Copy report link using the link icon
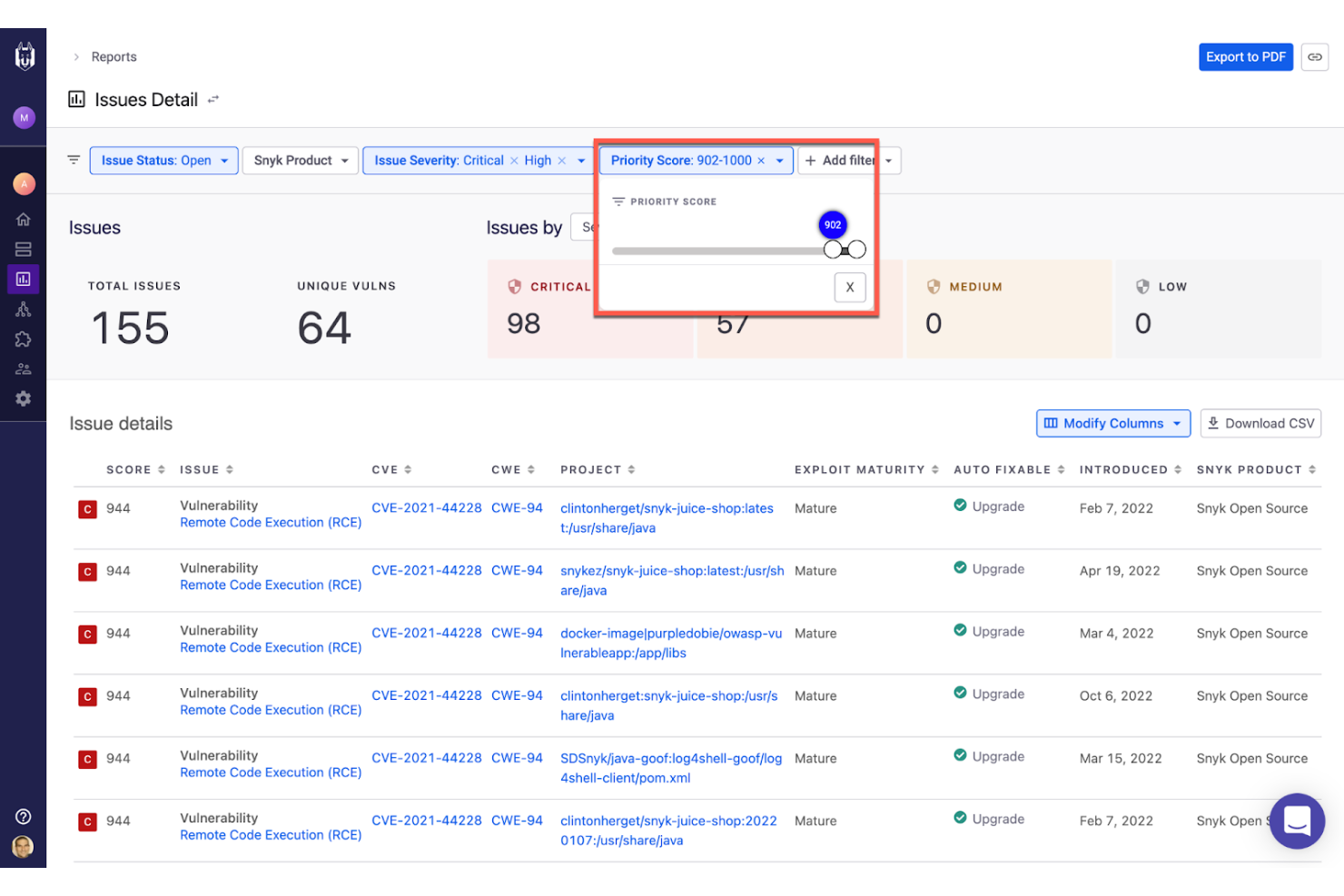The height and width of the screenshot is (896, 1344). (x=1314, y=56)
